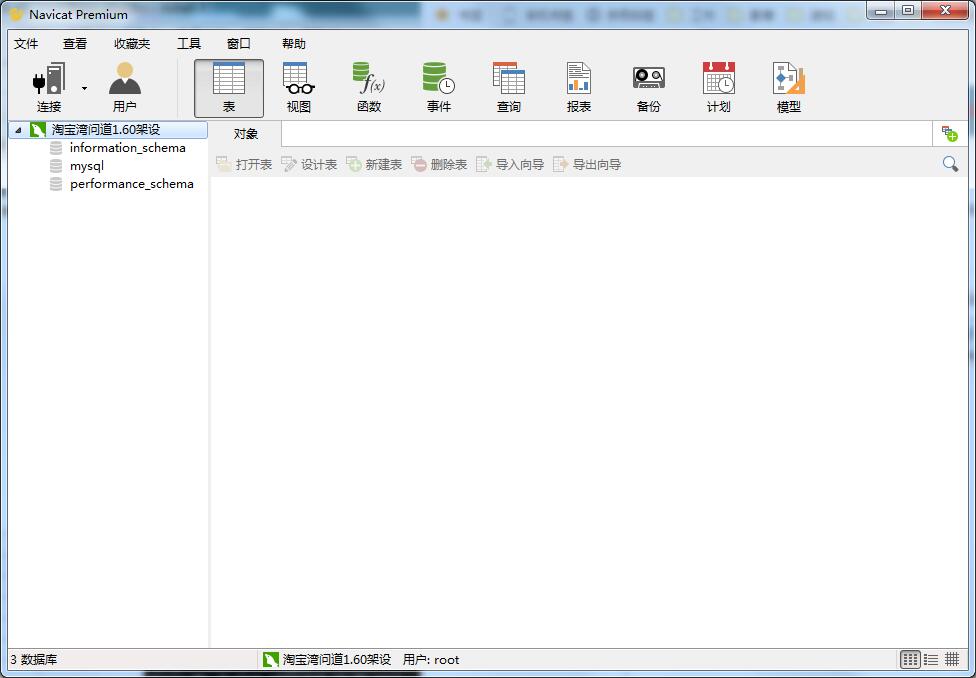Screen dimensions: 976x678
Task: Click the search magnifier icon
Action: tap(950, 164)
